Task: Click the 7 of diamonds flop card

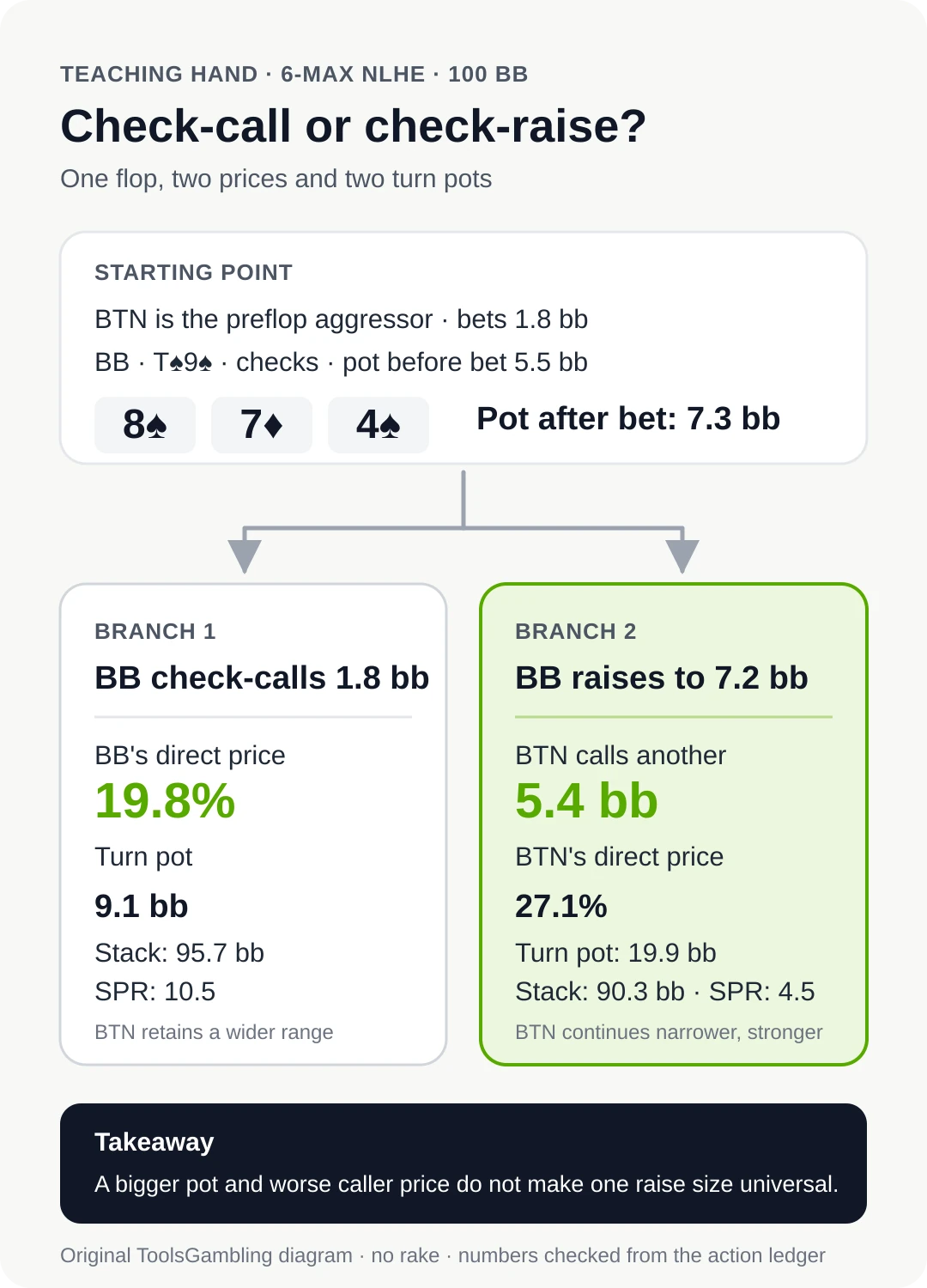Action: coord(262,424)
